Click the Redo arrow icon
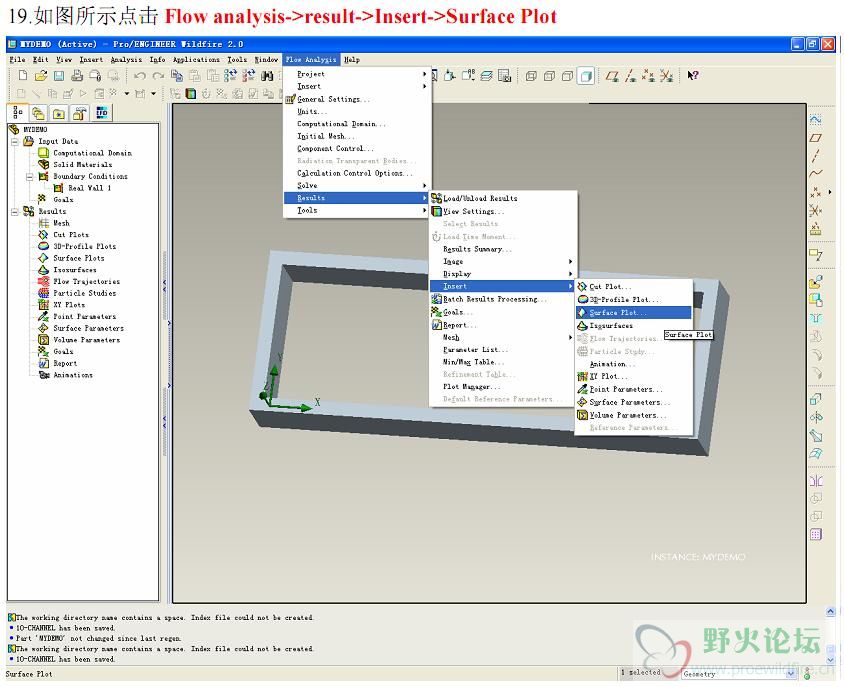844x687 pixels. tap(158, 76)
